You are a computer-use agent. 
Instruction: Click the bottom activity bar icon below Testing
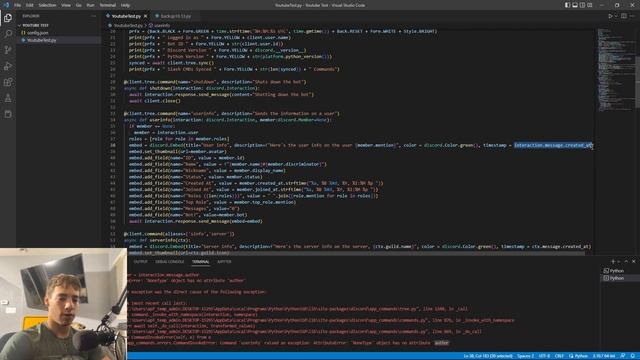point(8,114)
